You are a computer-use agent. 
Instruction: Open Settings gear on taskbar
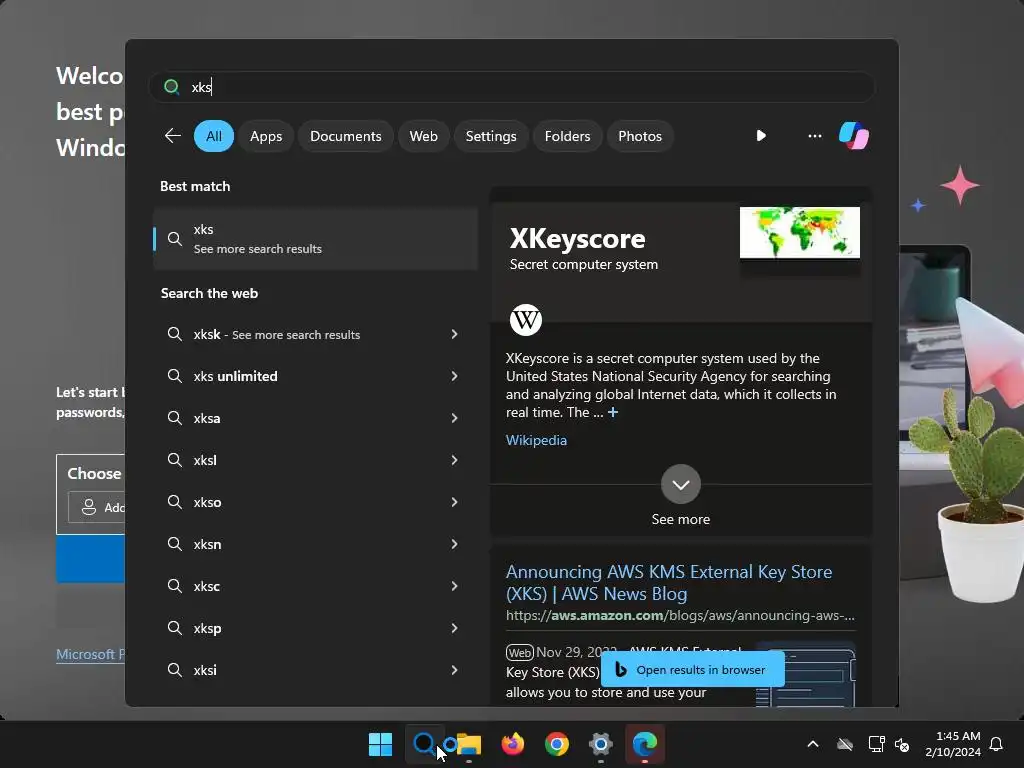click(600, 744)
